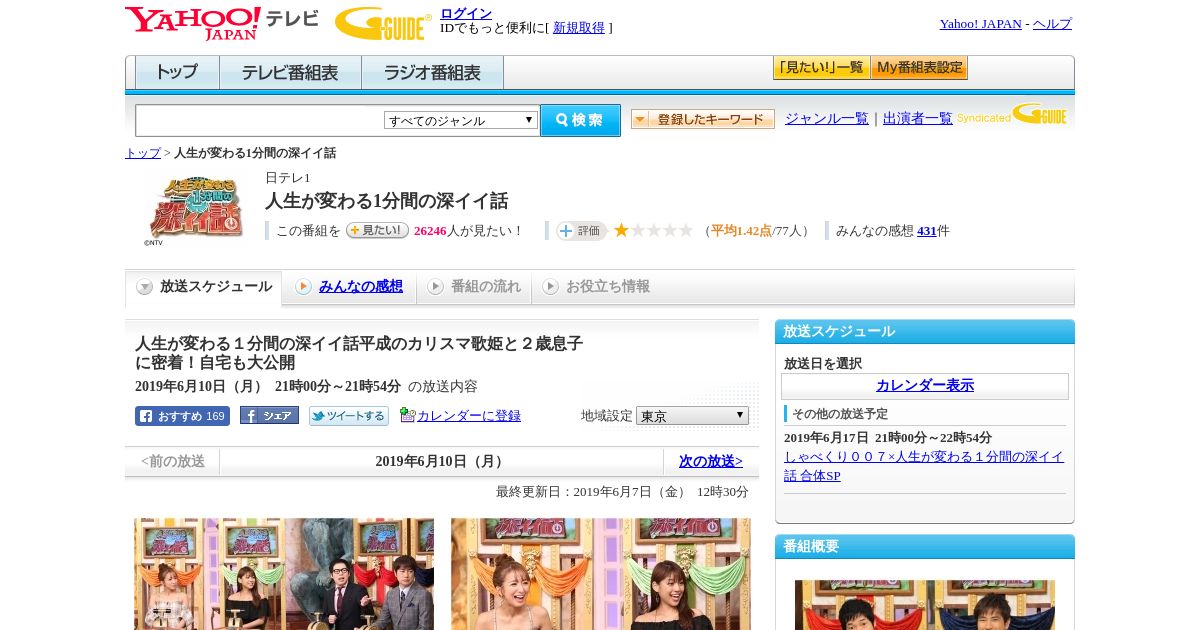
Task: Click the <前の放送 button
Action: [173, 461]
